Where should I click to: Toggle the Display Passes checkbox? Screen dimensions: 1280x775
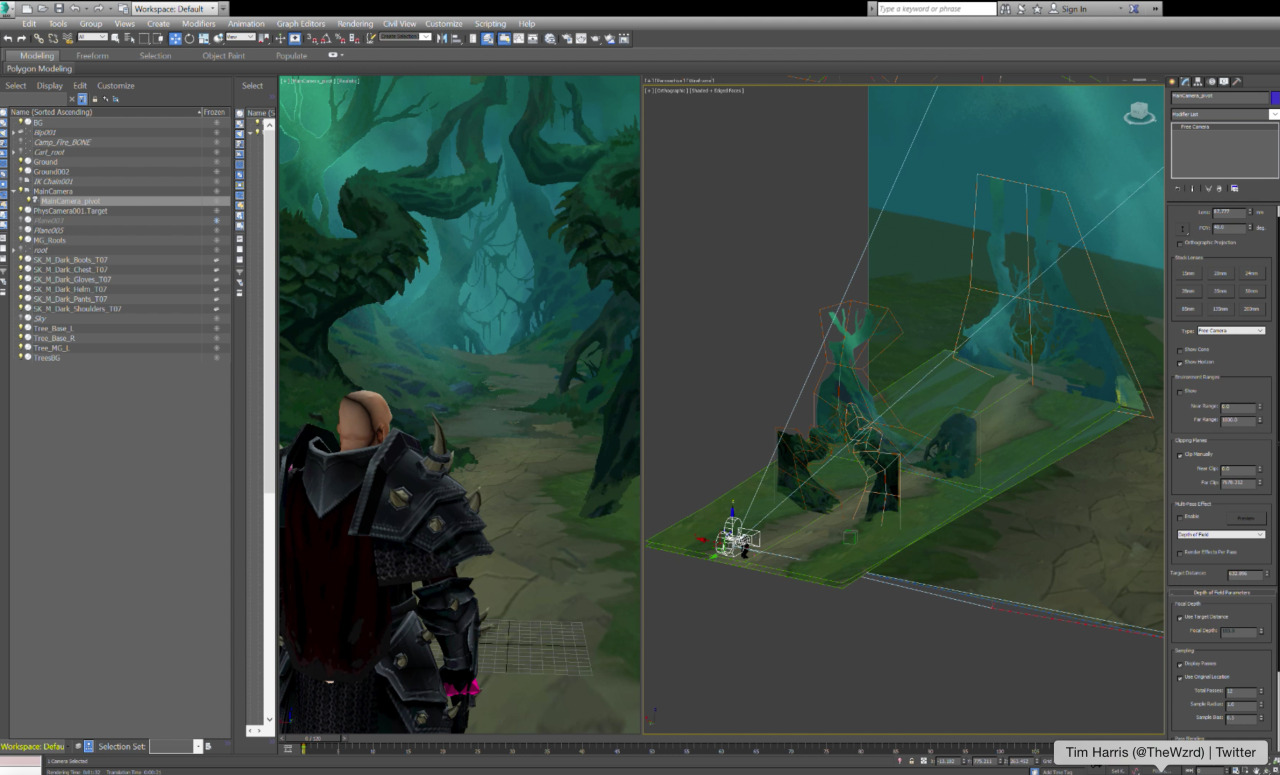(1180, 665)
